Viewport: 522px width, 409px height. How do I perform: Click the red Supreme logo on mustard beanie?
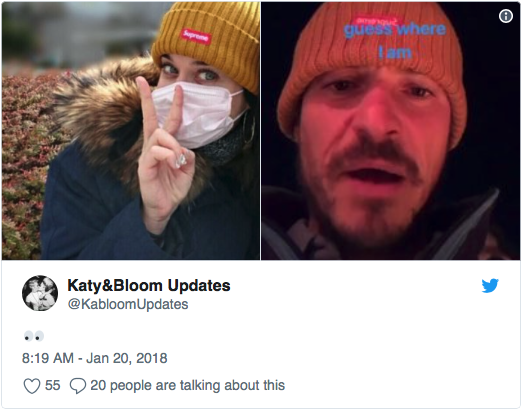(196, 36)
